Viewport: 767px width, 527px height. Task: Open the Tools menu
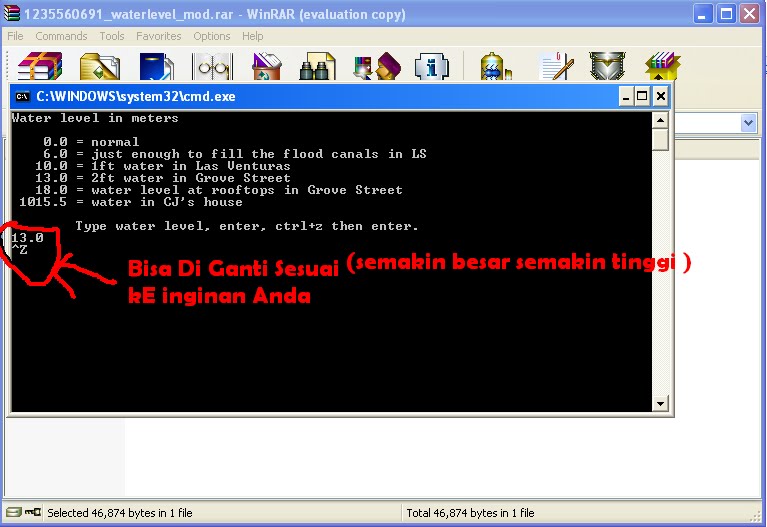[112, 36]
